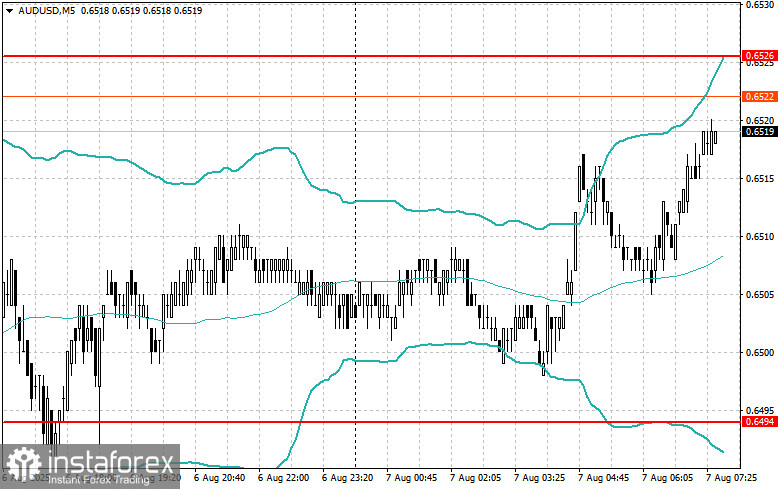
Task: Select the current price label 0.6519
Action: pos(760,131)
